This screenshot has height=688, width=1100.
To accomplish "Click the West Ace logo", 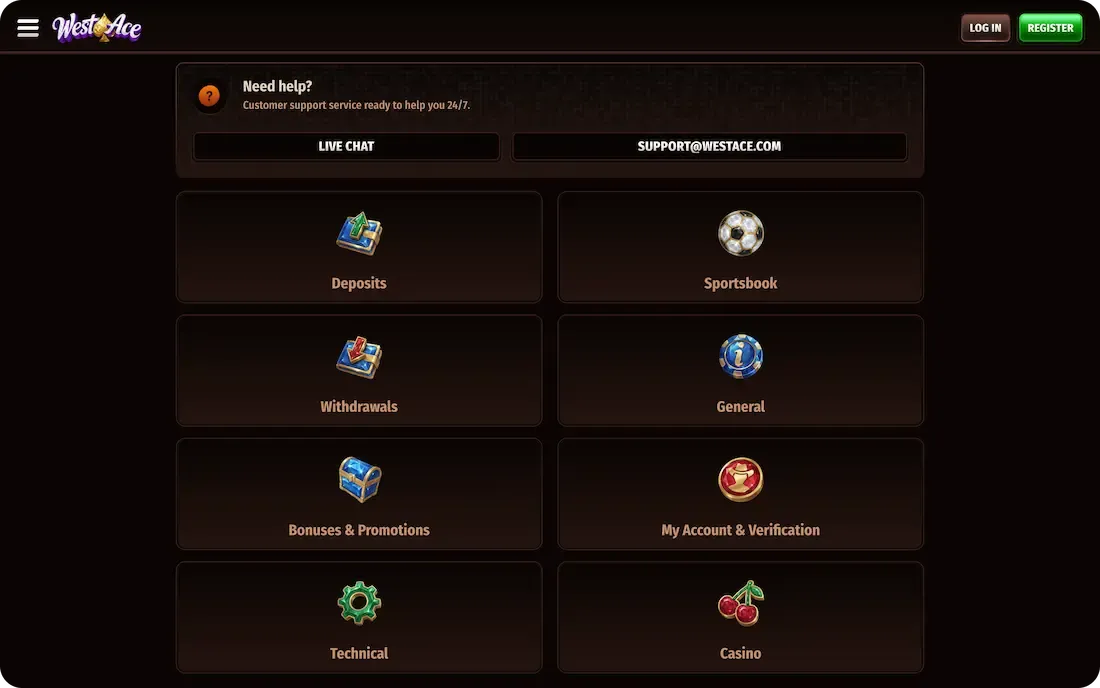I will 97,28.
